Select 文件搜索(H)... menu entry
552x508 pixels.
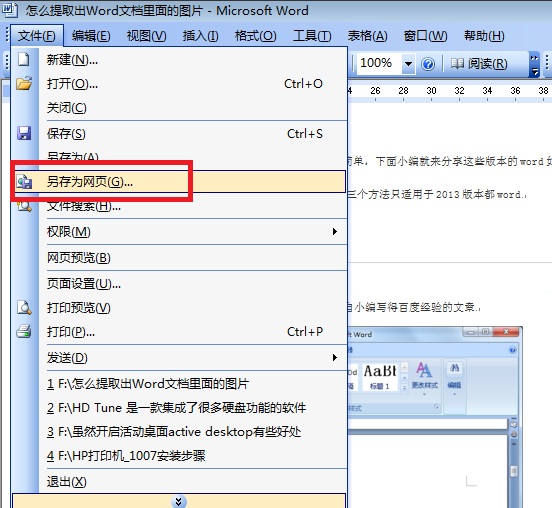[179, 206]
